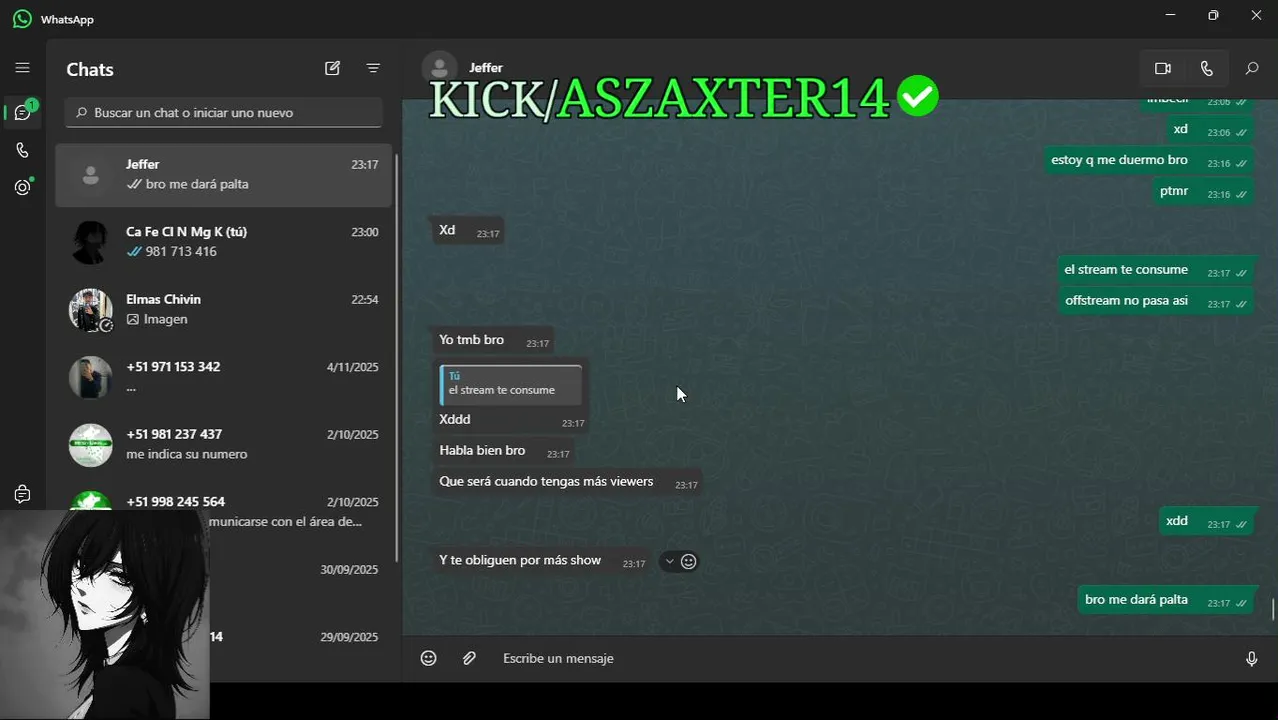Open the Status updates tab
The image size is (1278, 720).
22,187
